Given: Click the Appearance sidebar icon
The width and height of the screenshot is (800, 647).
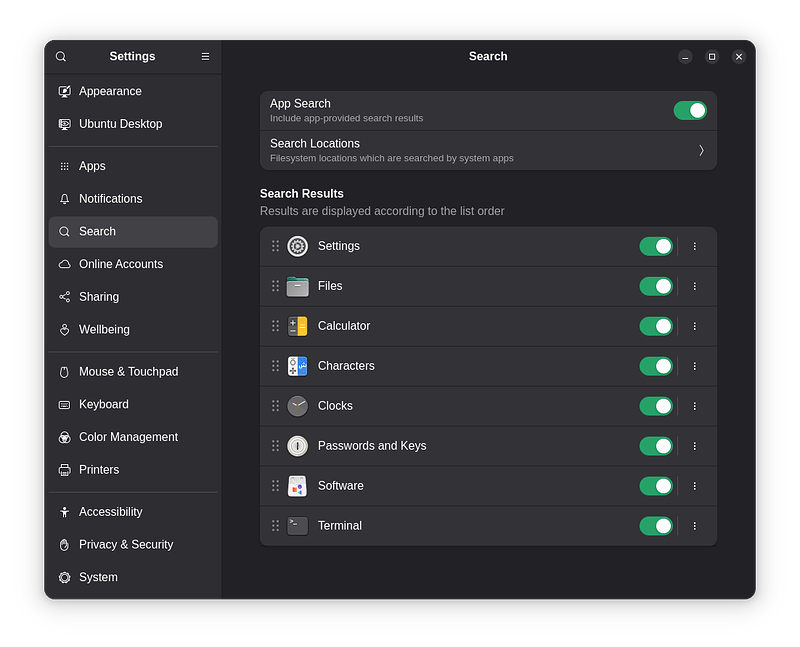Looking at the screenshot, I should click(64, 91).
